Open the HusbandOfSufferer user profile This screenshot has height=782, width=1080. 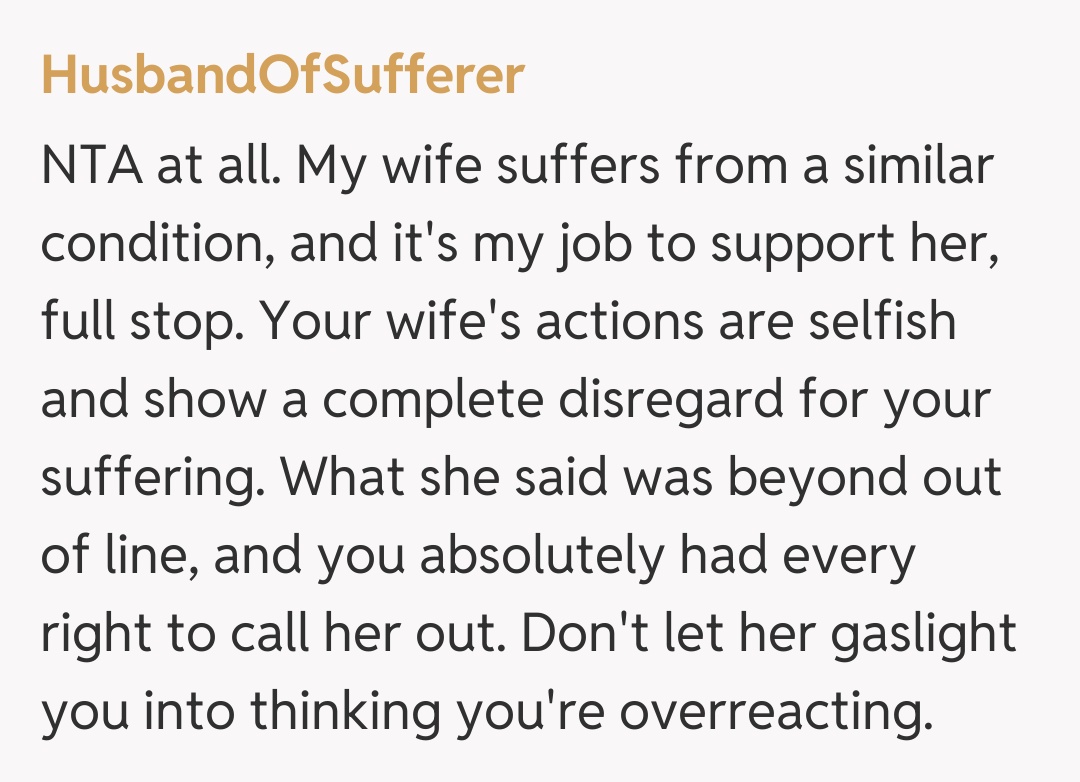point(282,77)
